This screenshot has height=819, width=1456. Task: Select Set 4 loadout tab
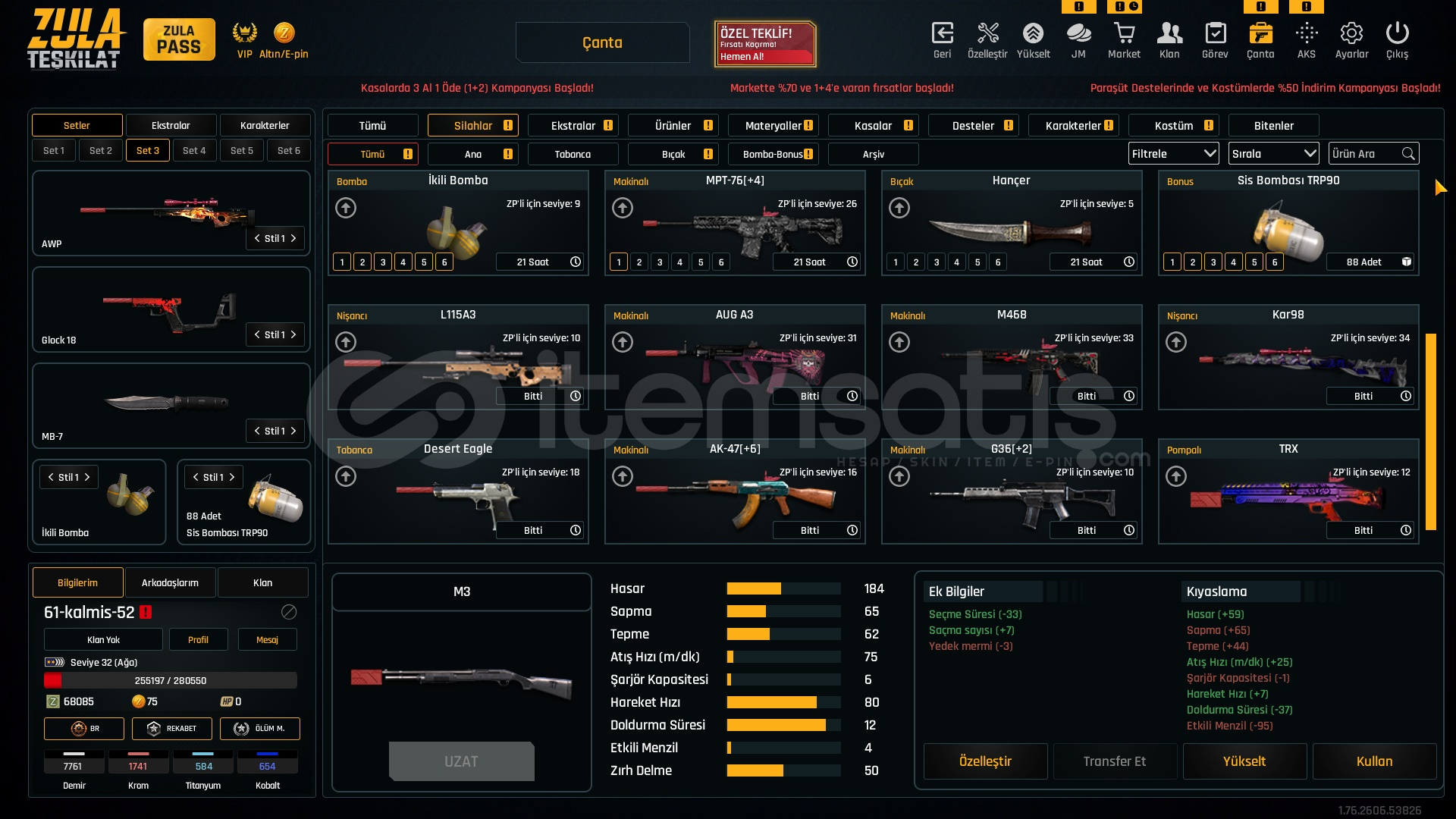(194, 150)
